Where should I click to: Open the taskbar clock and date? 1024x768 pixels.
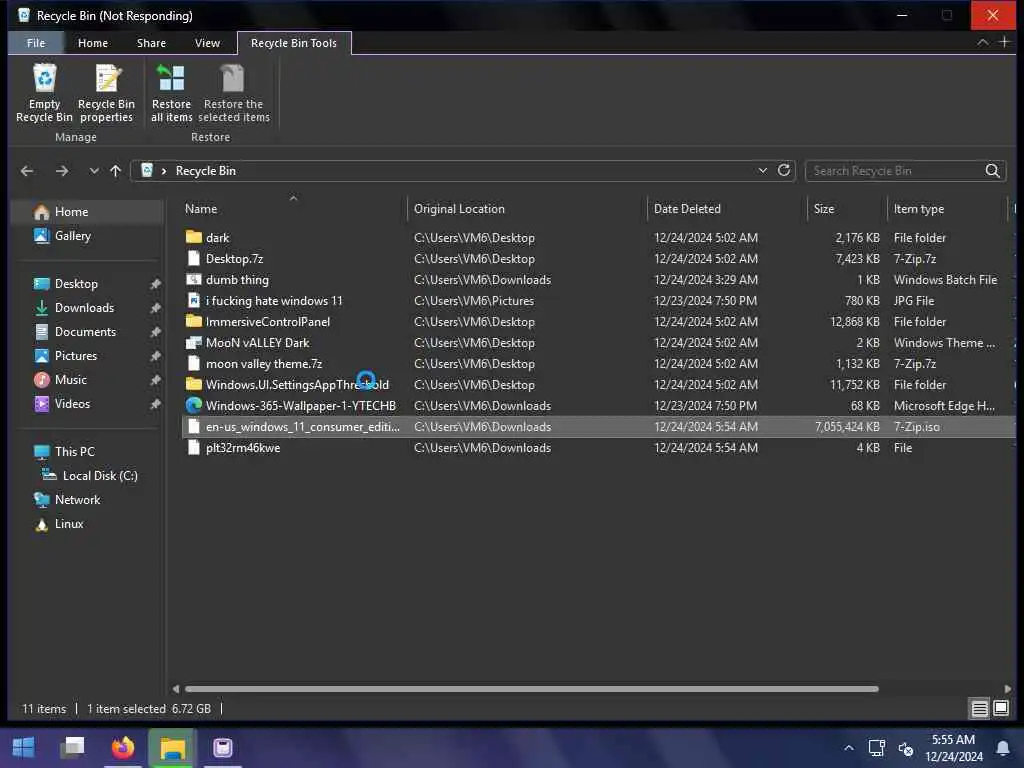point(953,748)
